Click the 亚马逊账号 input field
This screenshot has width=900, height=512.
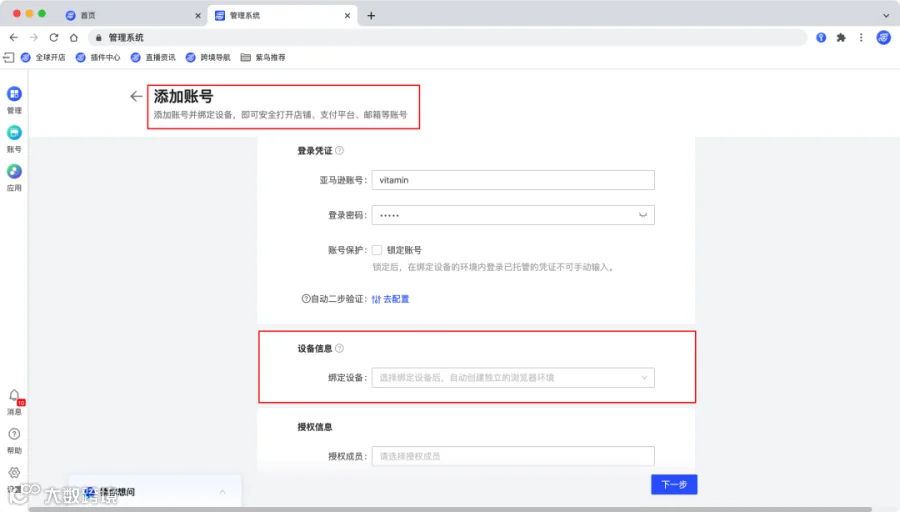coord(513,180)
